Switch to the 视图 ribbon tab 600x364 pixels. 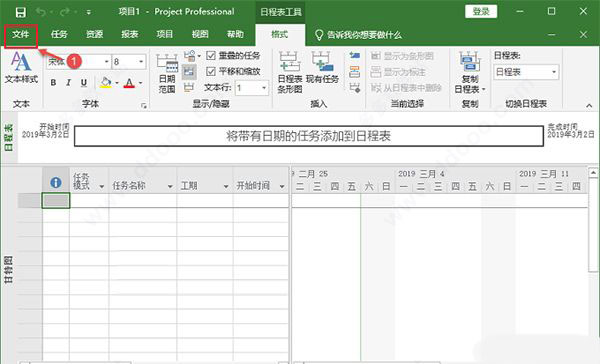point(200,34)
